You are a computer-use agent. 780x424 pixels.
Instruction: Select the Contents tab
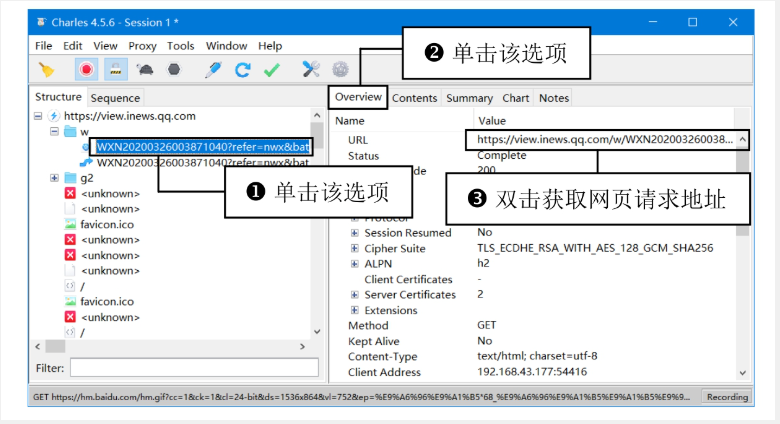pyautogui.click(x=414, y=98)
